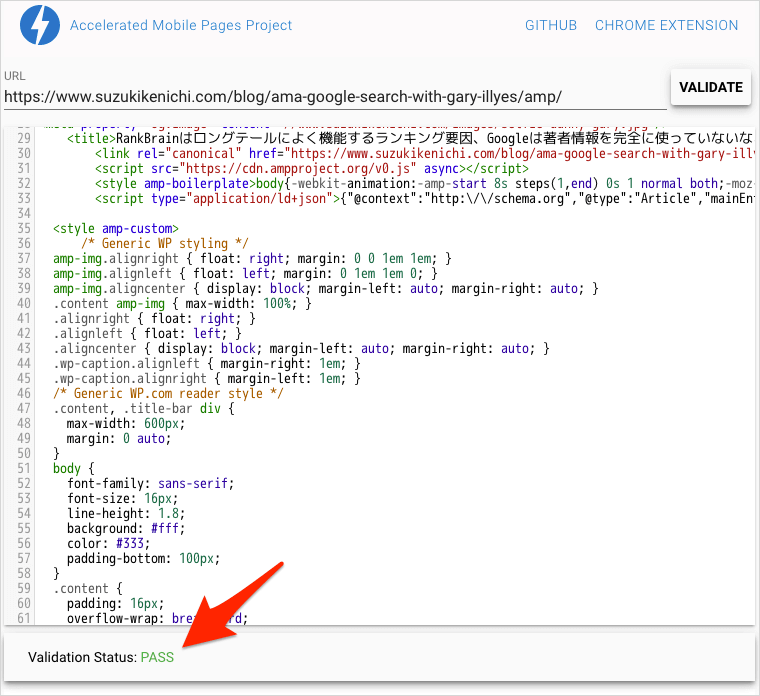Click line number 35 in the gutter
Screen dimensions: 760x696
(24, 228)
